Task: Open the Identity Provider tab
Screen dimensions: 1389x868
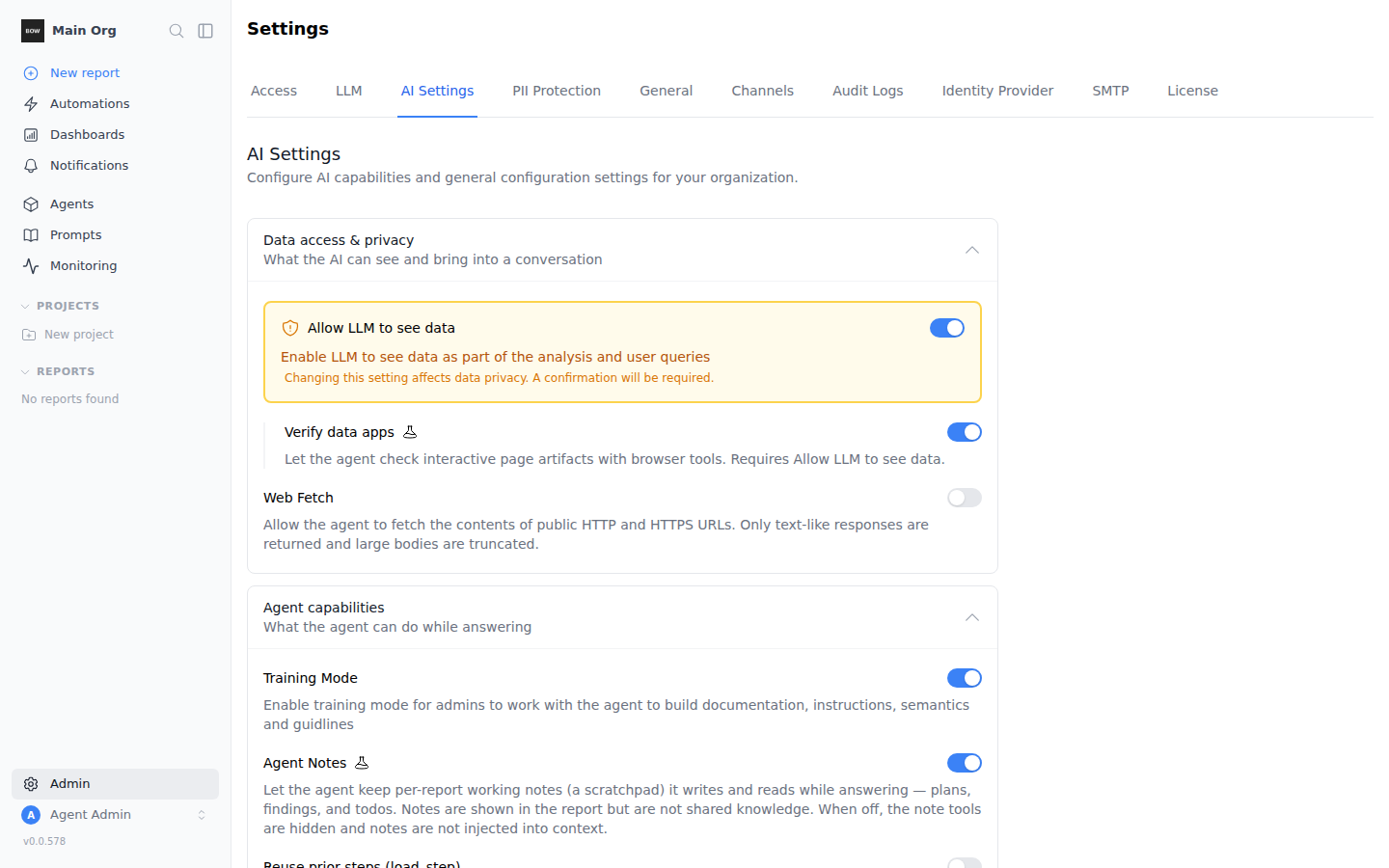Action: tap(998, 91)
